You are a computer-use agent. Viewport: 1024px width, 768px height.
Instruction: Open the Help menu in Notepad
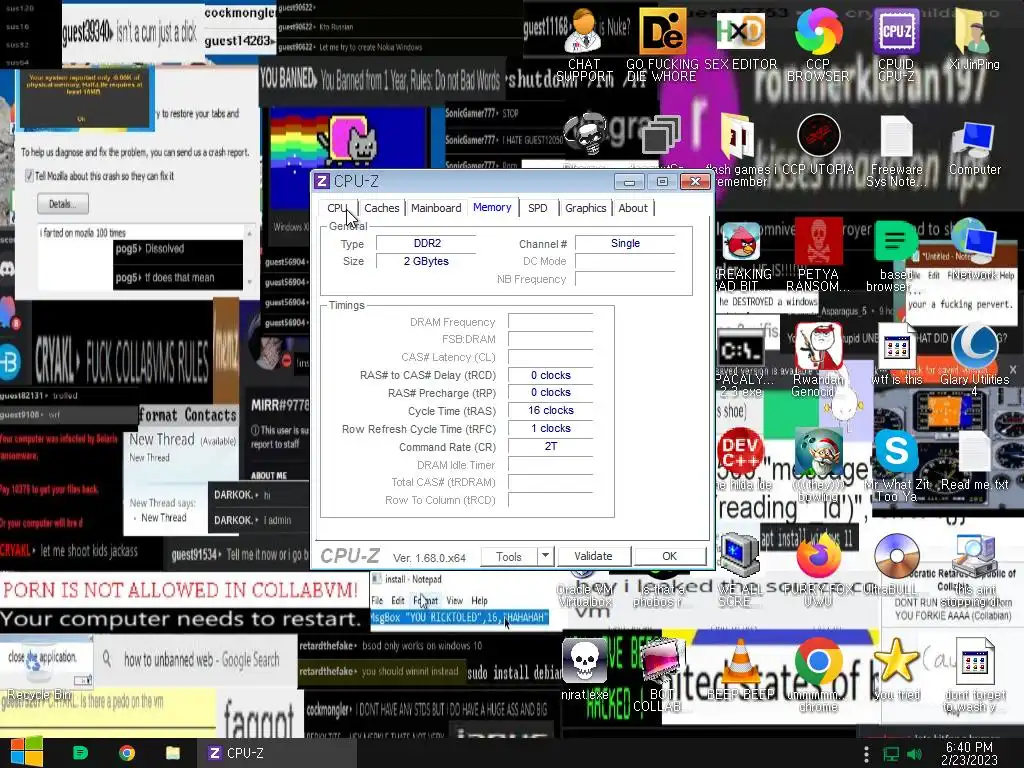click(479, 600)
